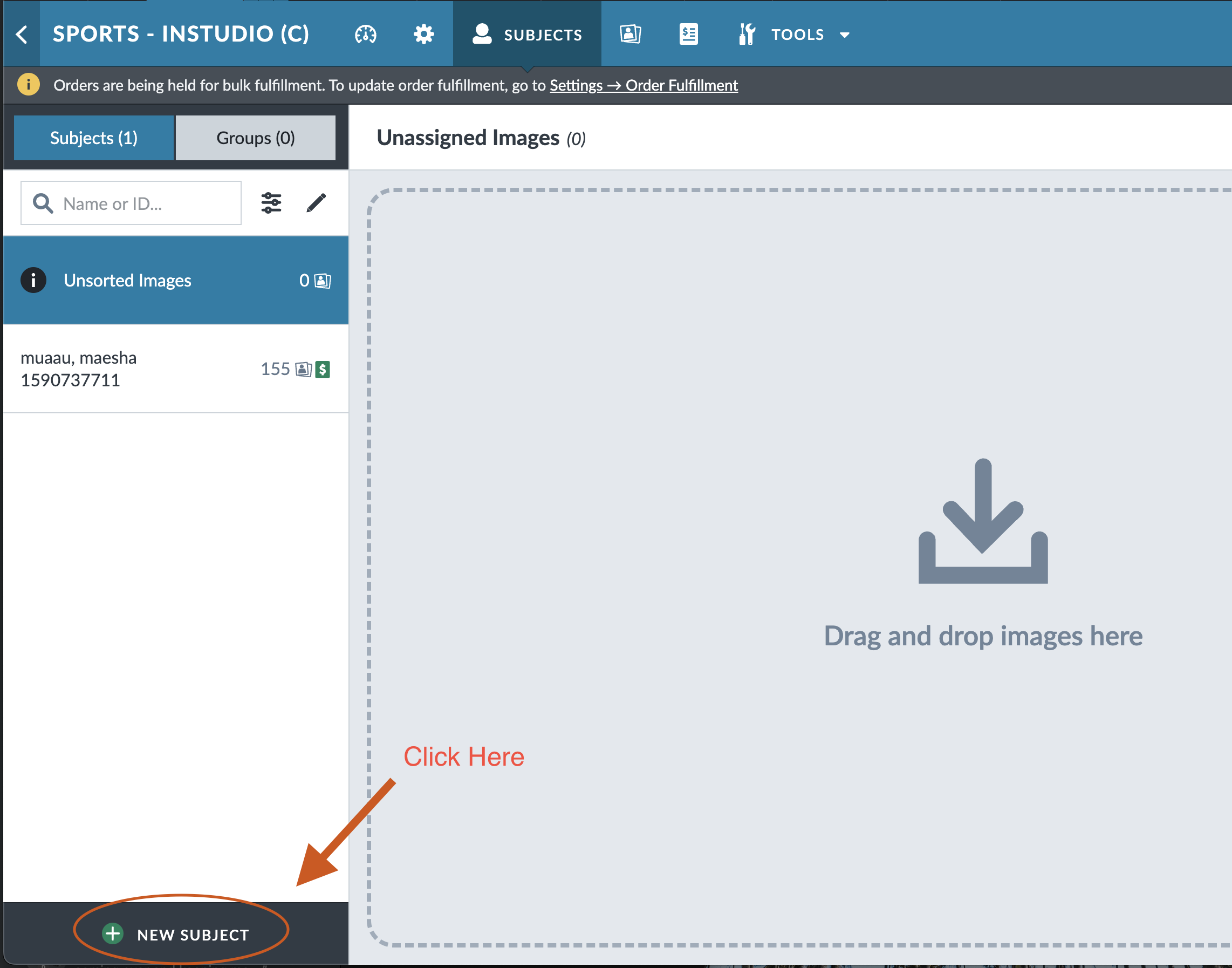The height and width of the screenshot is (968, 1232).
Task: Click Unsorted Images info icon
Action: coord(33,280)
